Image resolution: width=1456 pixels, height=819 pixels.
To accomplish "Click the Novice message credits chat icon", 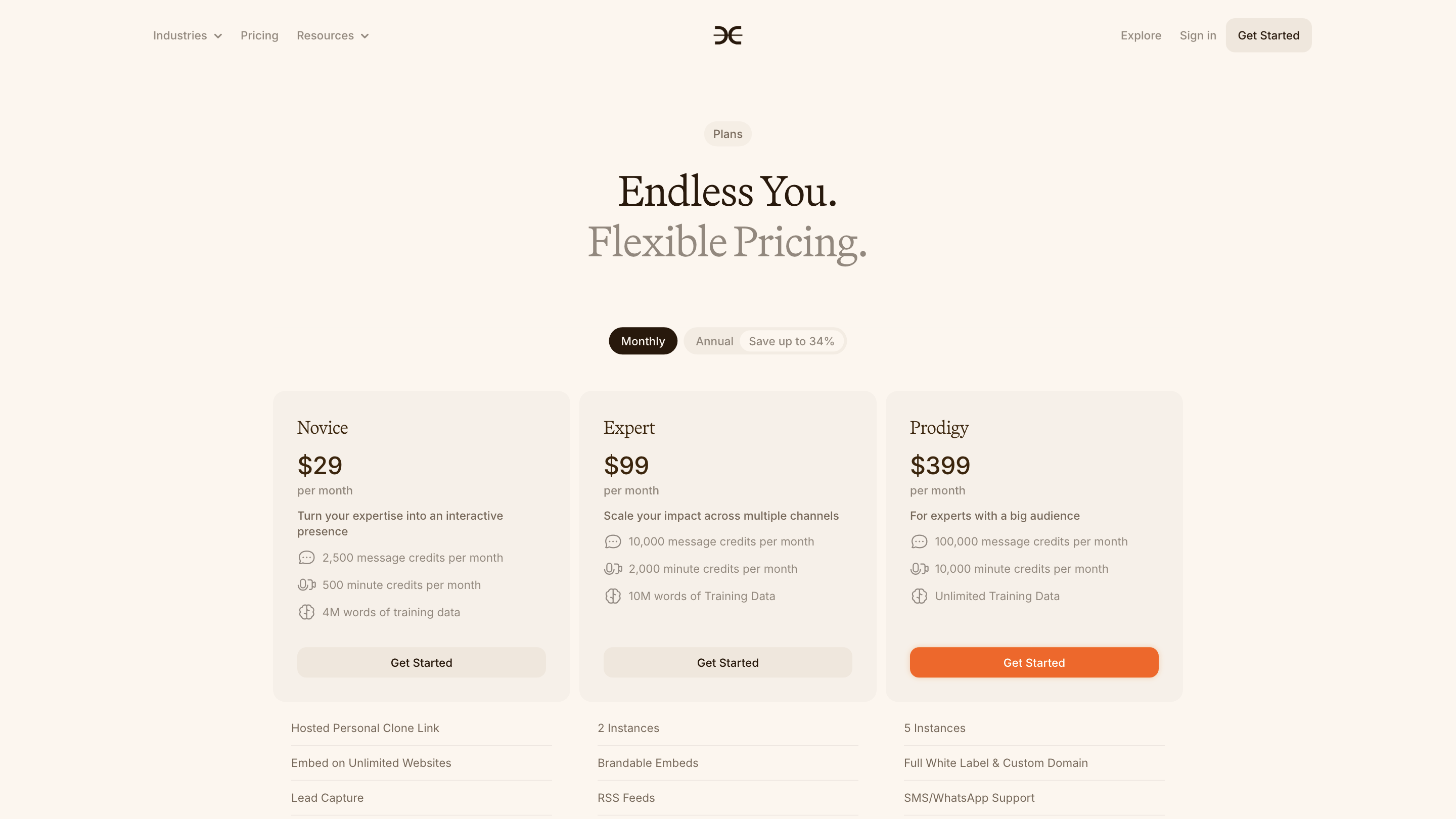I will [306, 558].
